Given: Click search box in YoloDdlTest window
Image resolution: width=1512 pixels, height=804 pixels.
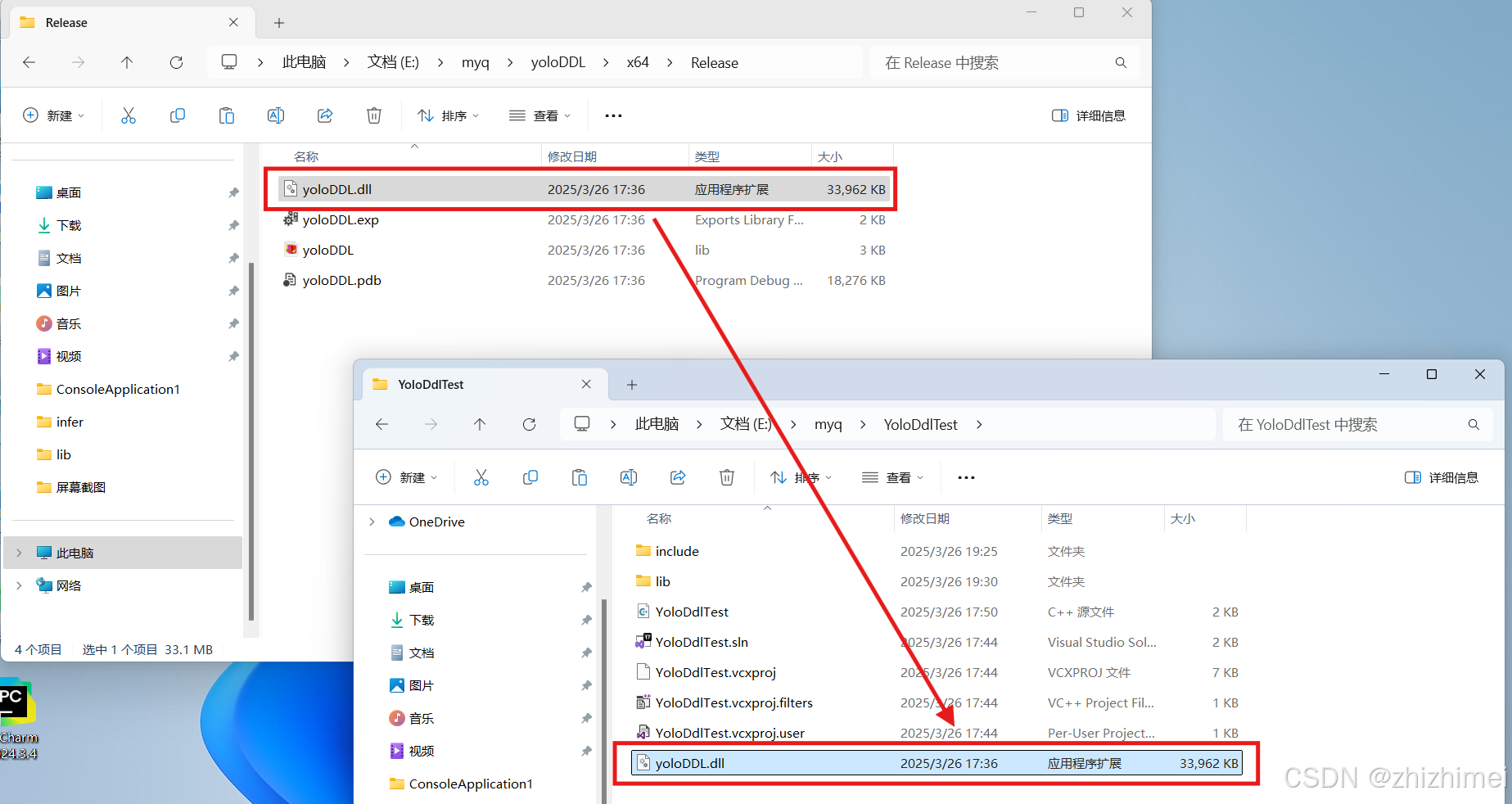Looking at the screenshot, I should [x=1357, y=424].
